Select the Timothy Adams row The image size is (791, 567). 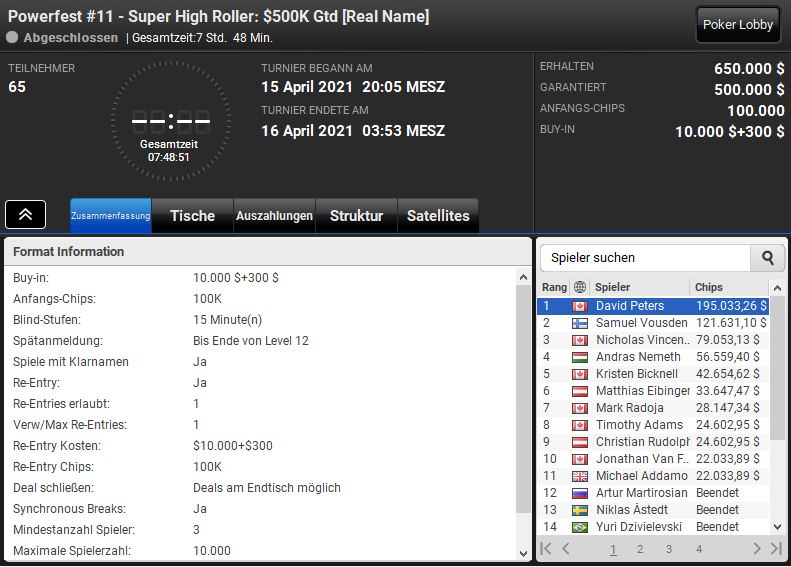coord(653,425)
